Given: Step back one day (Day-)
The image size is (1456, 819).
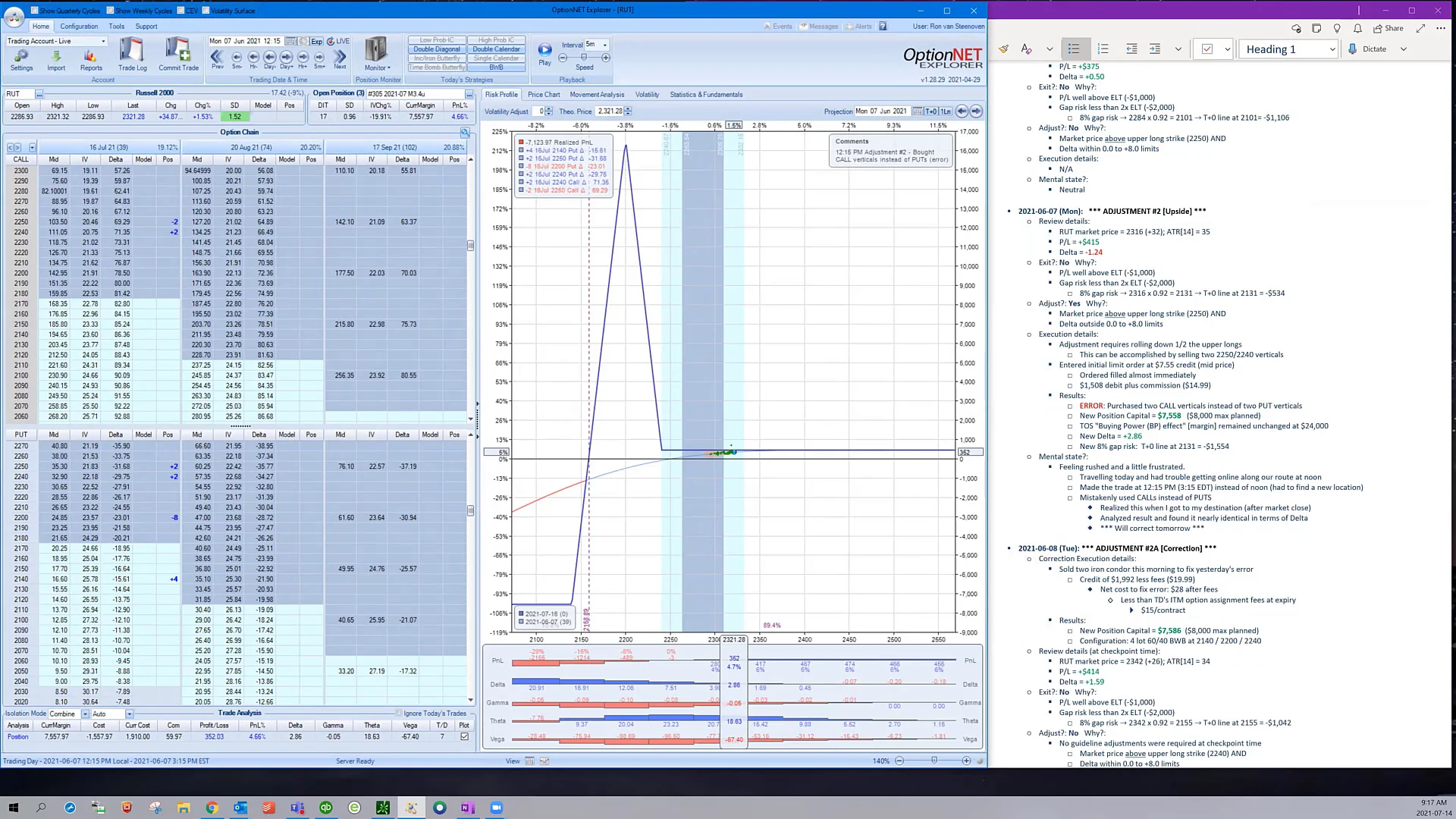Looking at the screenshot, I should pyautogui.click(x=270, y=58).
